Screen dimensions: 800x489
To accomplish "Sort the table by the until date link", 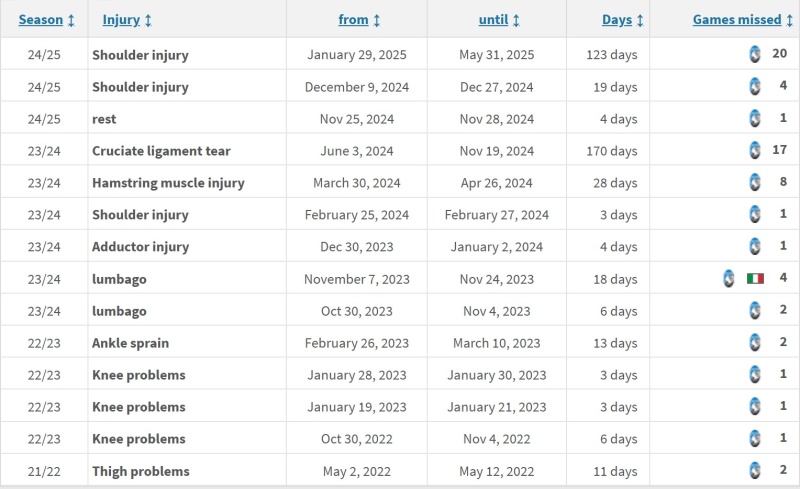I will point(493,20).
